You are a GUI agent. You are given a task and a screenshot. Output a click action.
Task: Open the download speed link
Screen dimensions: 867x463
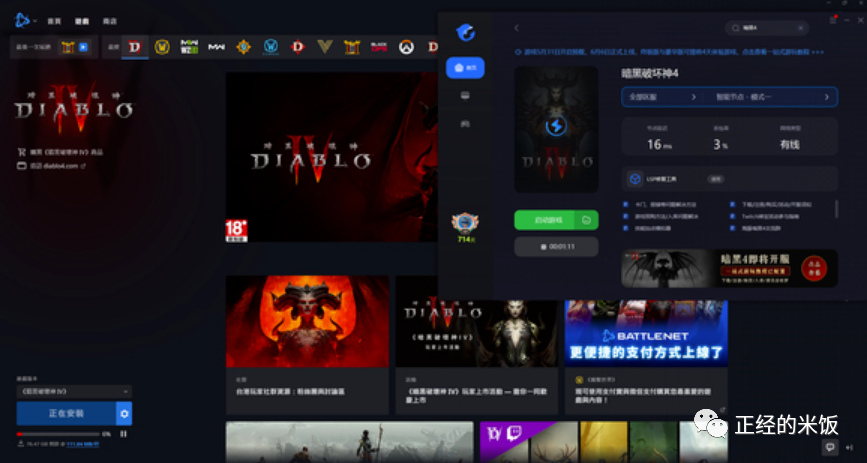[83, 444]
